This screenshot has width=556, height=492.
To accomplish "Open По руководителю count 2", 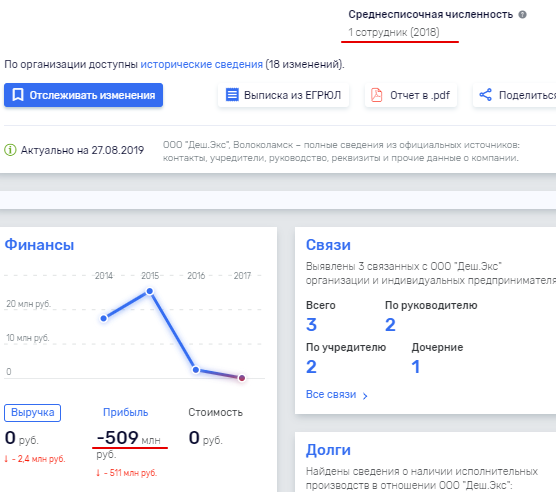I will 390,325.
